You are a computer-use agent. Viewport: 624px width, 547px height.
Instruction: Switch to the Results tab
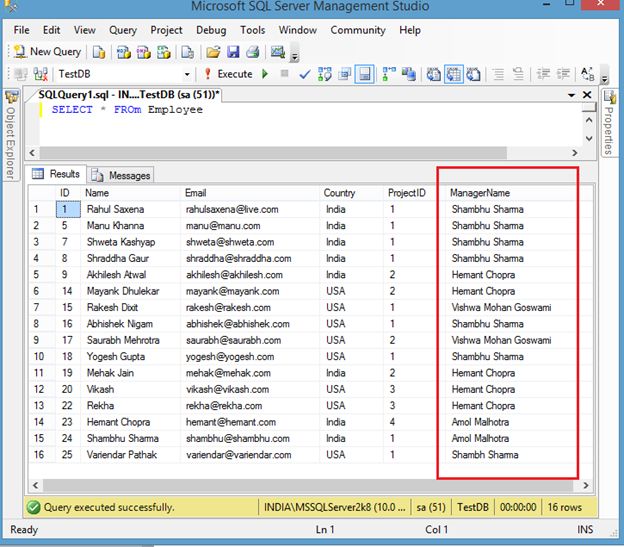[56, 174]
